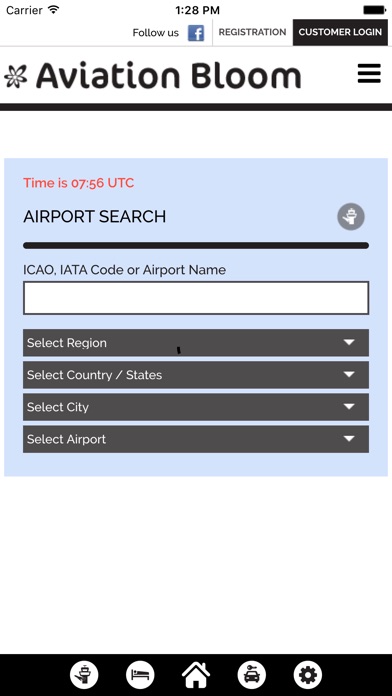The image size is (392, 696).
Task: Focus the ICAO, IATA Code or Airport Name field
Action: pos(196,298)
